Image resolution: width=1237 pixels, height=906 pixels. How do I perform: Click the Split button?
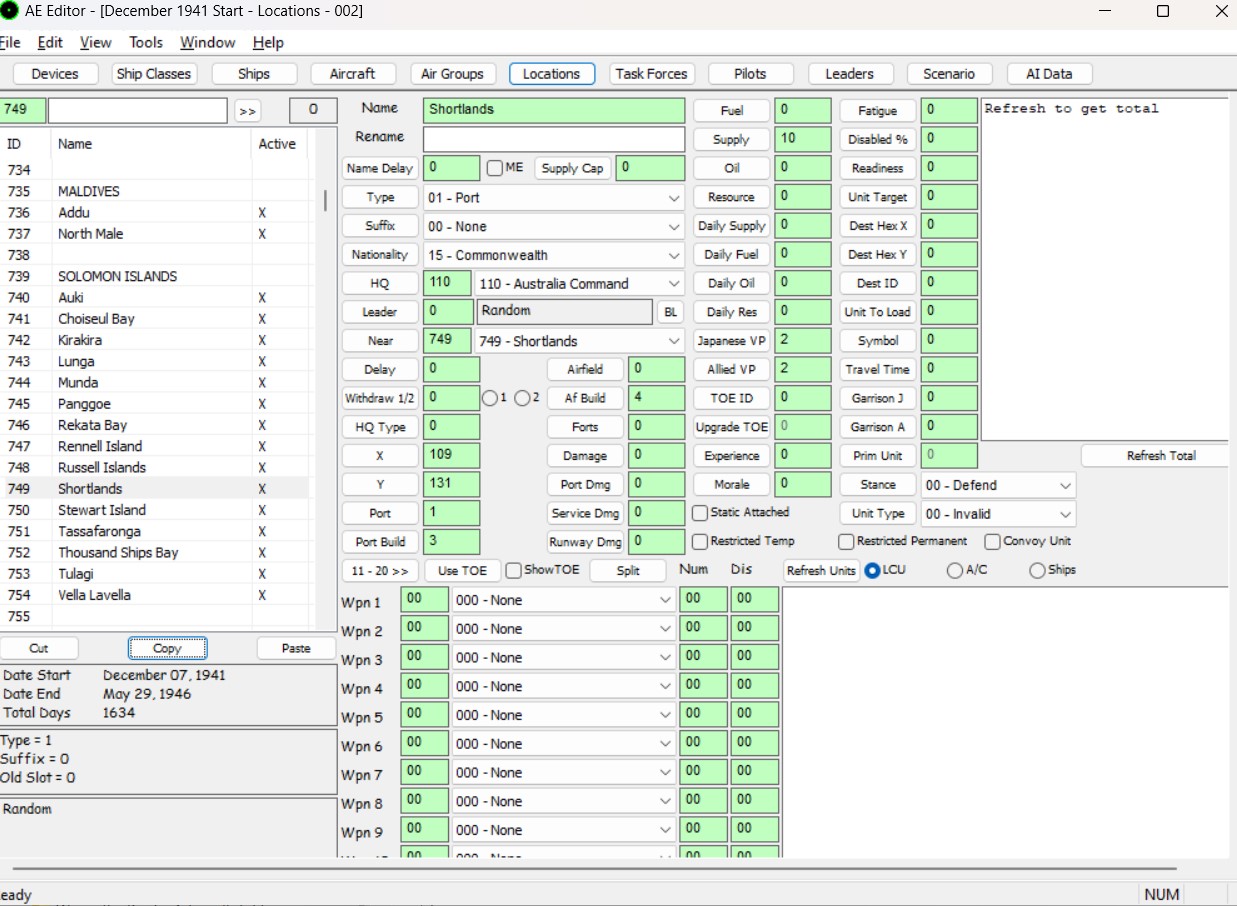coord(628,571)
